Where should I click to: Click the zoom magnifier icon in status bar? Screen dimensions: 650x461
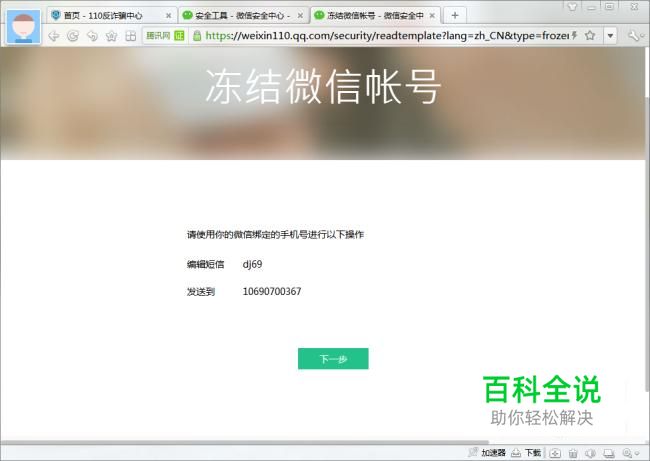[627, 453]
